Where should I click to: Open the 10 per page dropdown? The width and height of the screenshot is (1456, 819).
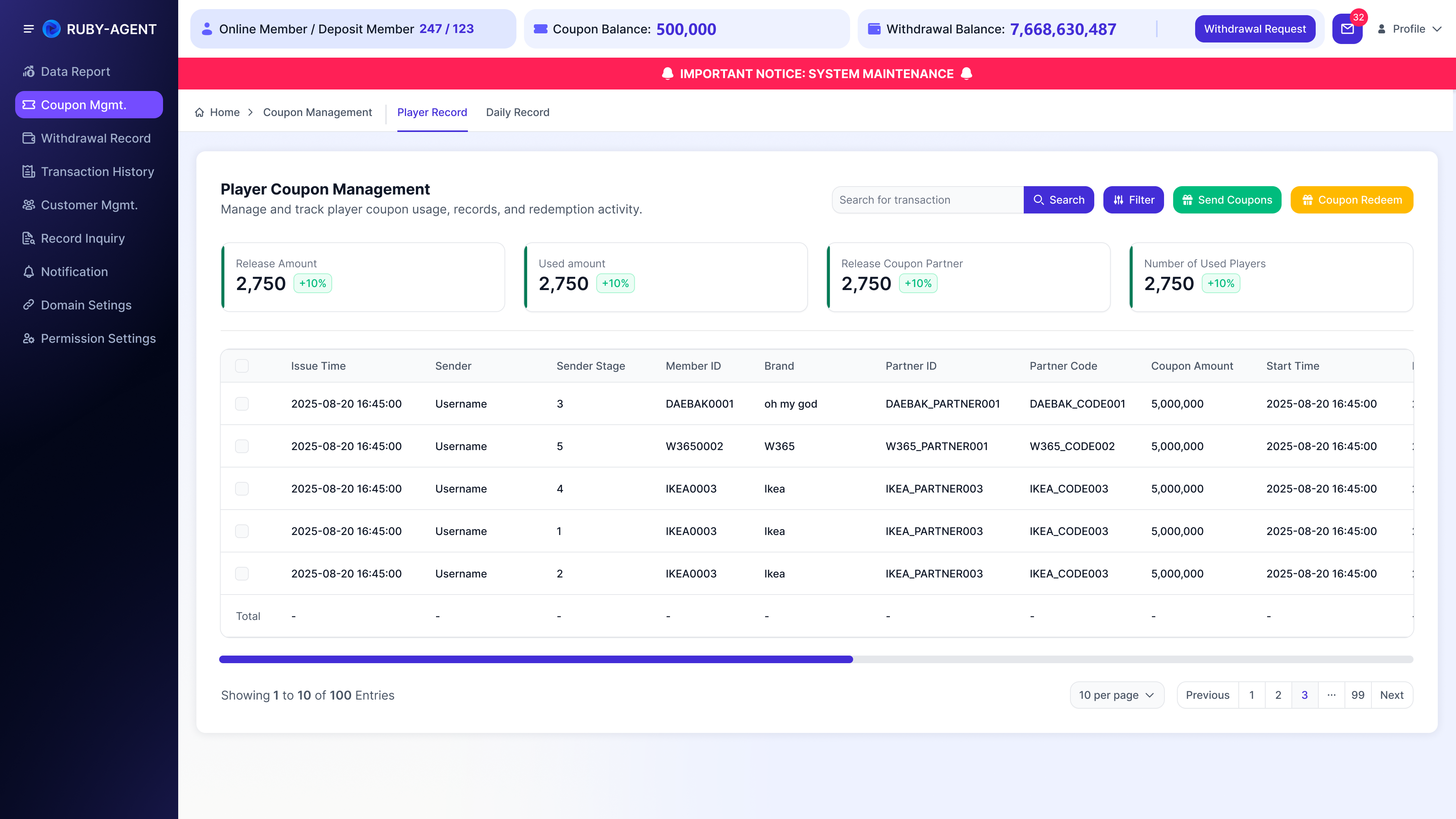click(x=1117, y=695)
